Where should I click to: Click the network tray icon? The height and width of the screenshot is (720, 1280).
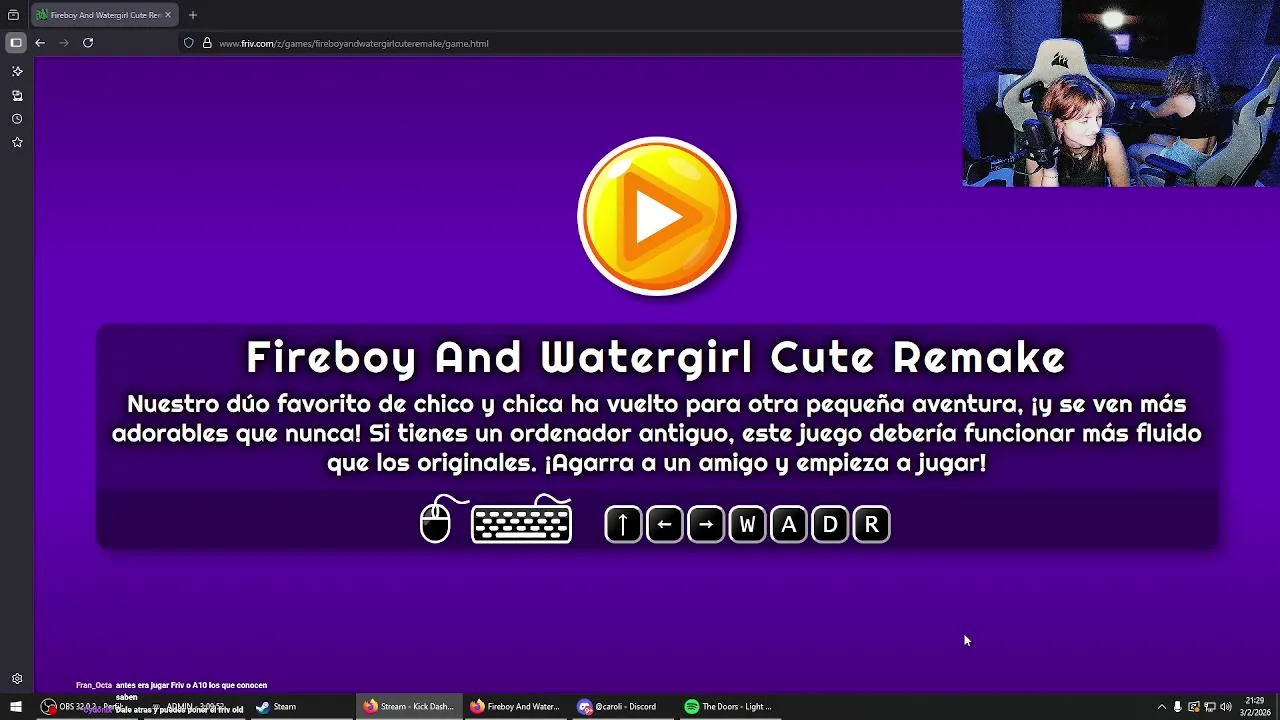[x=1210, y=707]
